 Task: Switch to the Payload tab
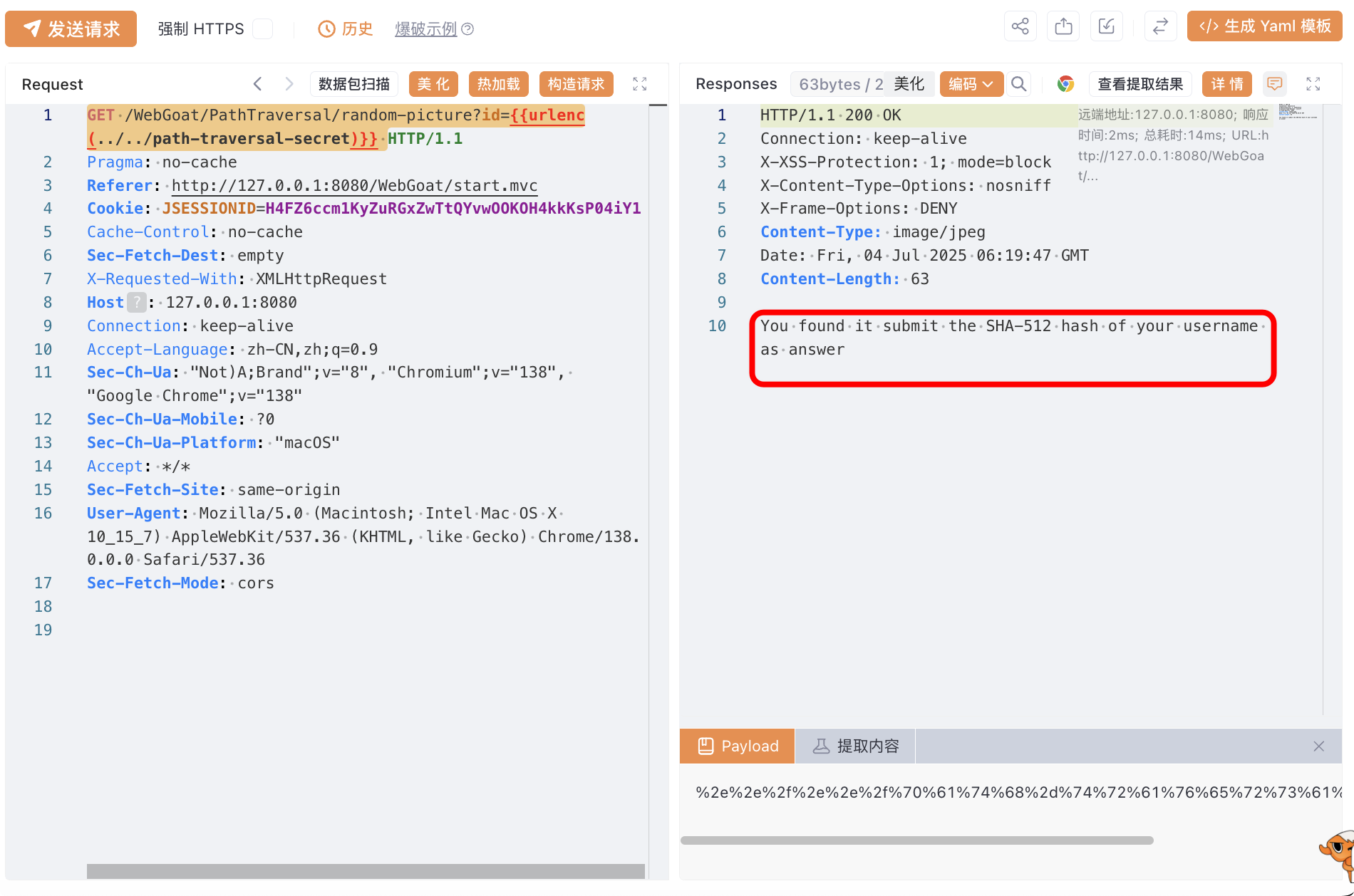(x=738, y=746)
